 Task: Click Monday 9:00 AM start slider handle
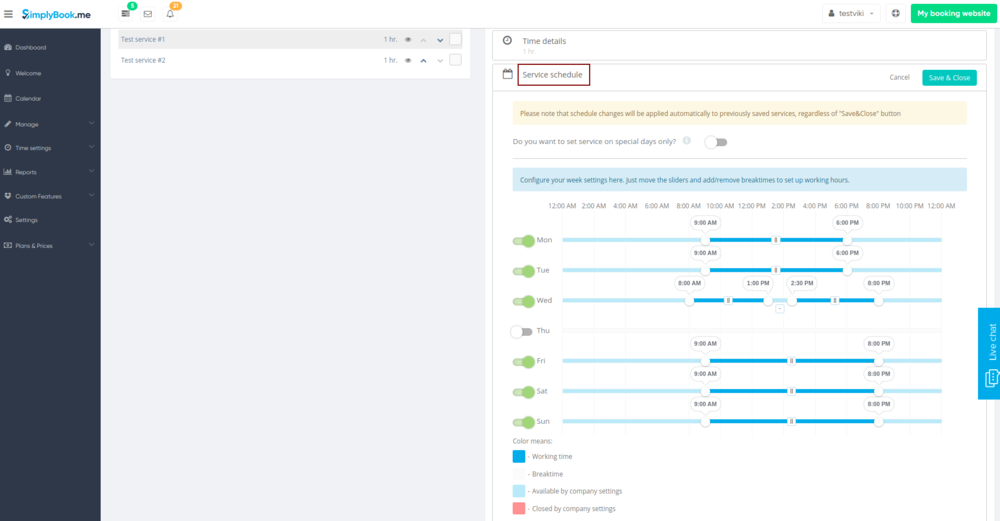(x=705, y=240)
